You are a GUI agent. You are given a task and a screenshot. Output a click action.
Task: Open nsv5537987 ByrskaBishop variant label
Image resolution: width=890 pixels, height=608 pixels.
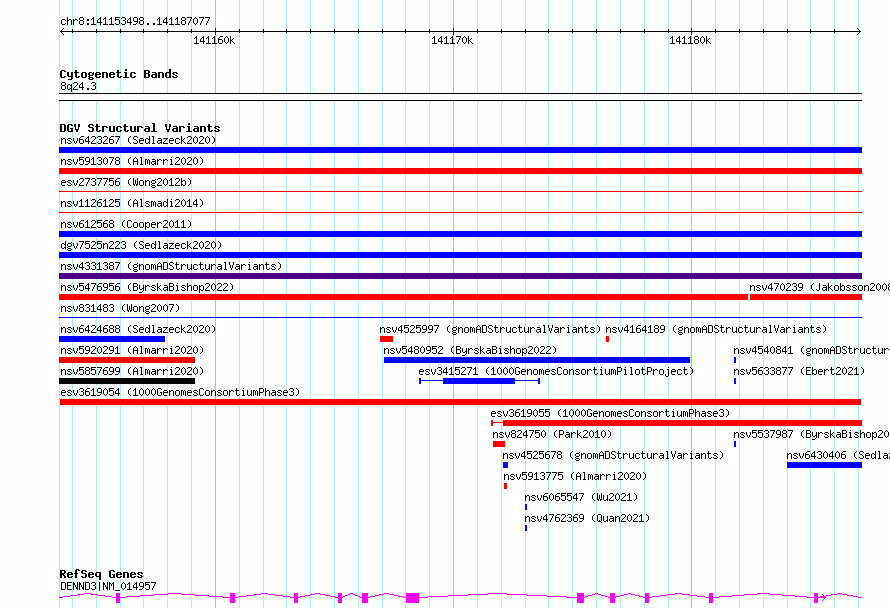pos(811,434)
